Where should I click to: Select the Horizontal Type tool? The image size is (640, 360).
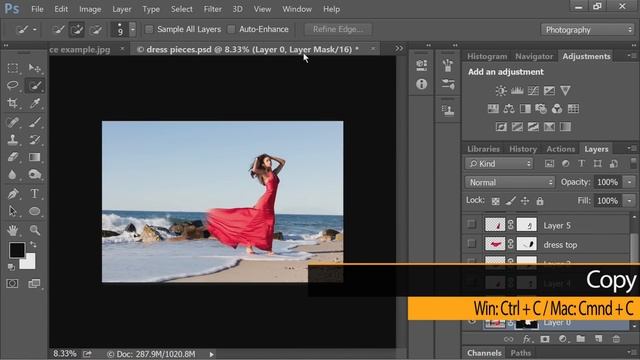click(x=35, y=193)
